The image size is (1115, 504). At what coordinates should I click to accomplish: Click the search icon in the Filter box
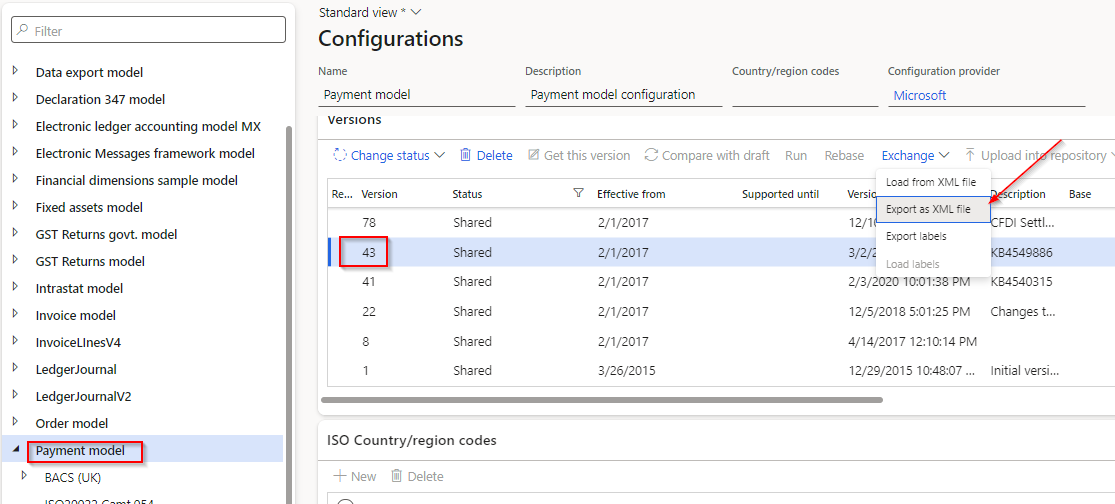(x=23, y=31)
